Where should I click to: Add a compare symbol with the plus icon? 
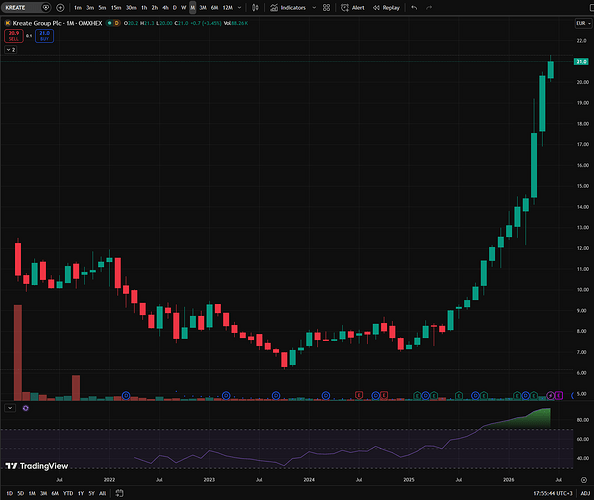click(x=60, y=8)
